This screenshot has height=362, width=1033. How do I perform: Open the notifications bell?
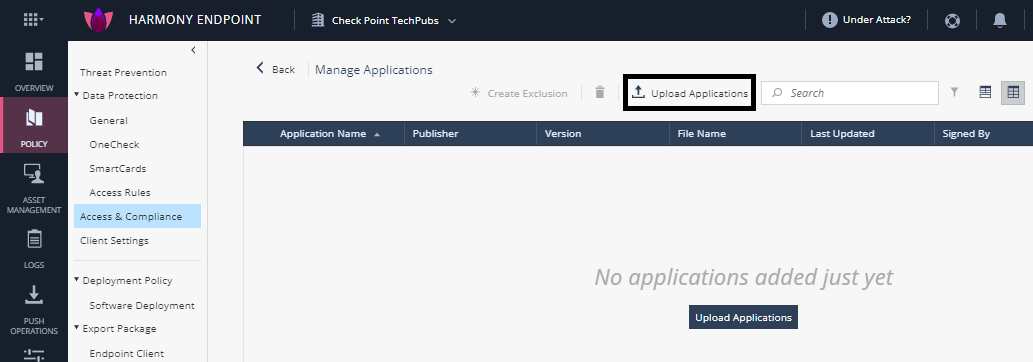[999, 20]
